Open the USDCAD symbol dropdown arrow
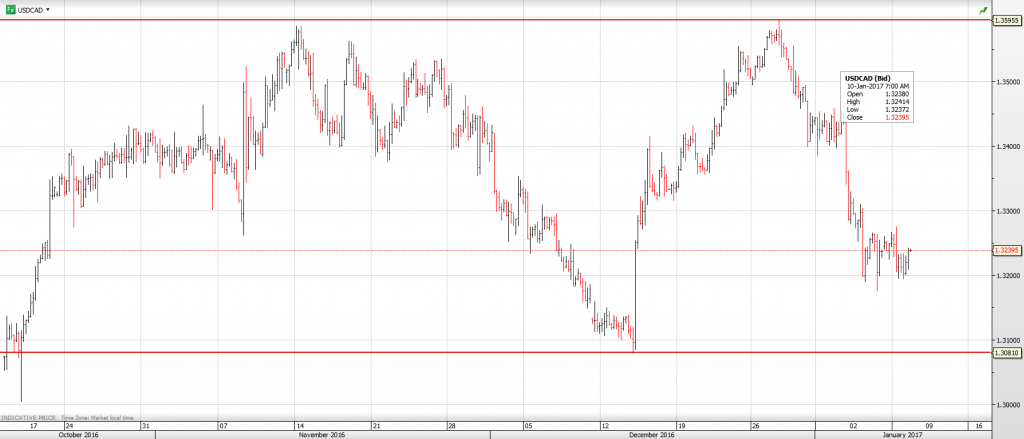The width and height of the screenshot is (1024, 439). point(48,10)
